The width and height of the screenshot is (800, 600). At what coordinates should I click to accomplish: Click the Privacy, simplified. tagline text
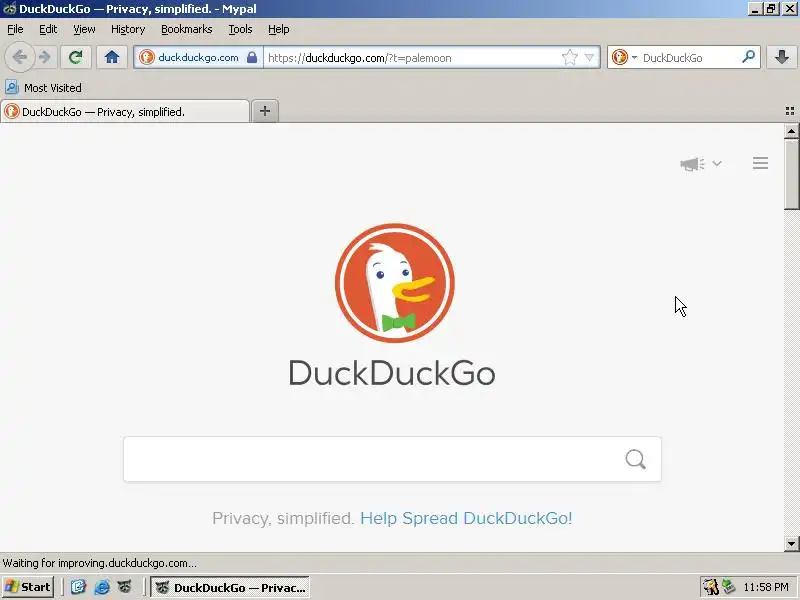(283, 518)
